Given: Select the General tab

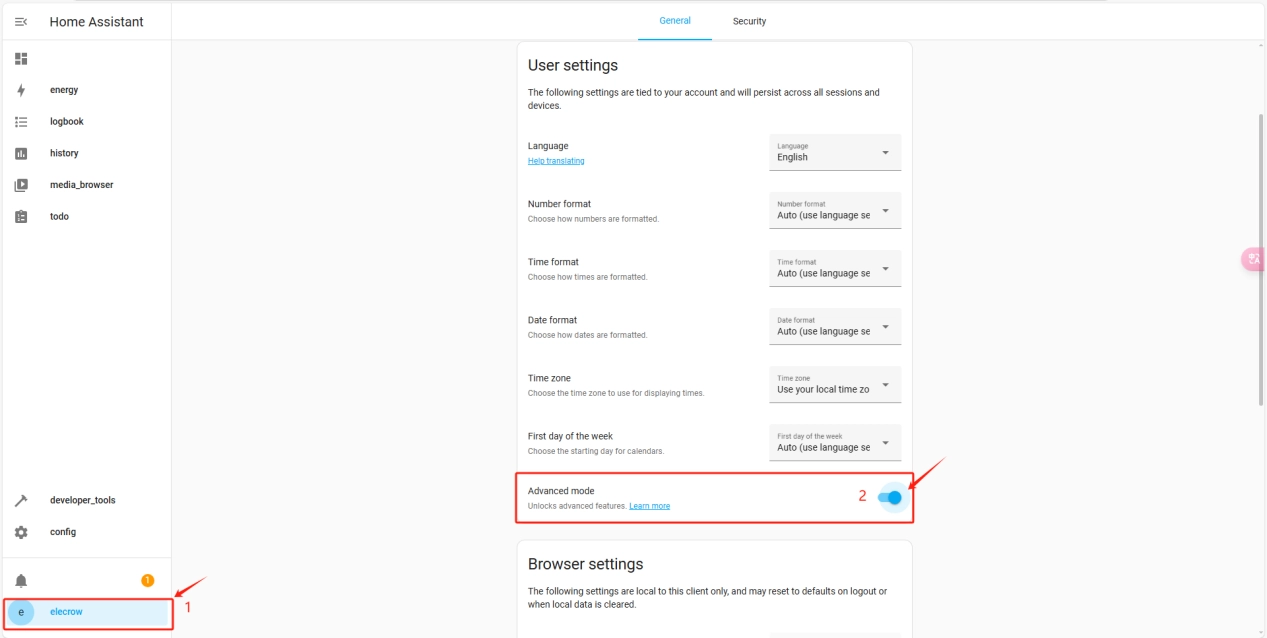Looking at the screenshot, I should [675, 21].
